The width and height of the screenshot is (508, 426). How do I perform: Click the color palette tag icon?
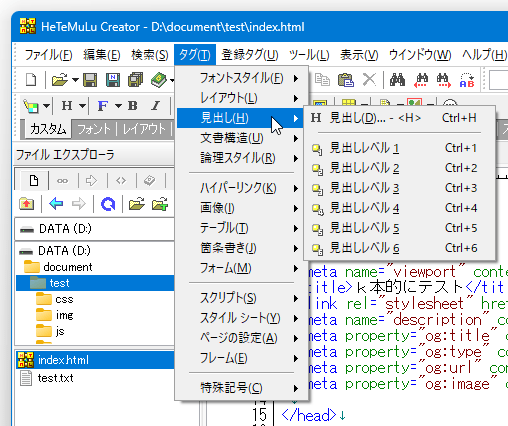pyautogui.click(x=31, y=106)
